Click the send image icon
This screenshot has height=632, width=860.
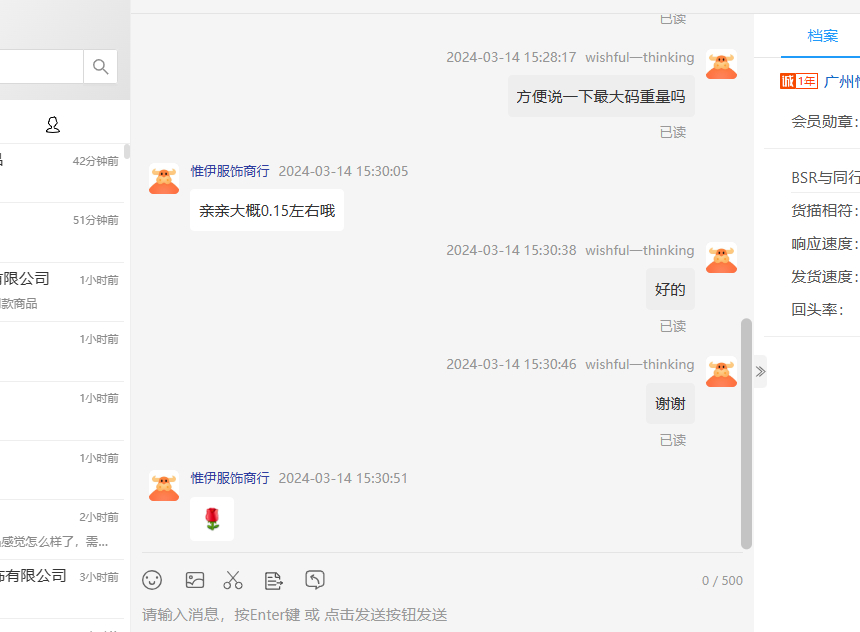pos(195,580)
